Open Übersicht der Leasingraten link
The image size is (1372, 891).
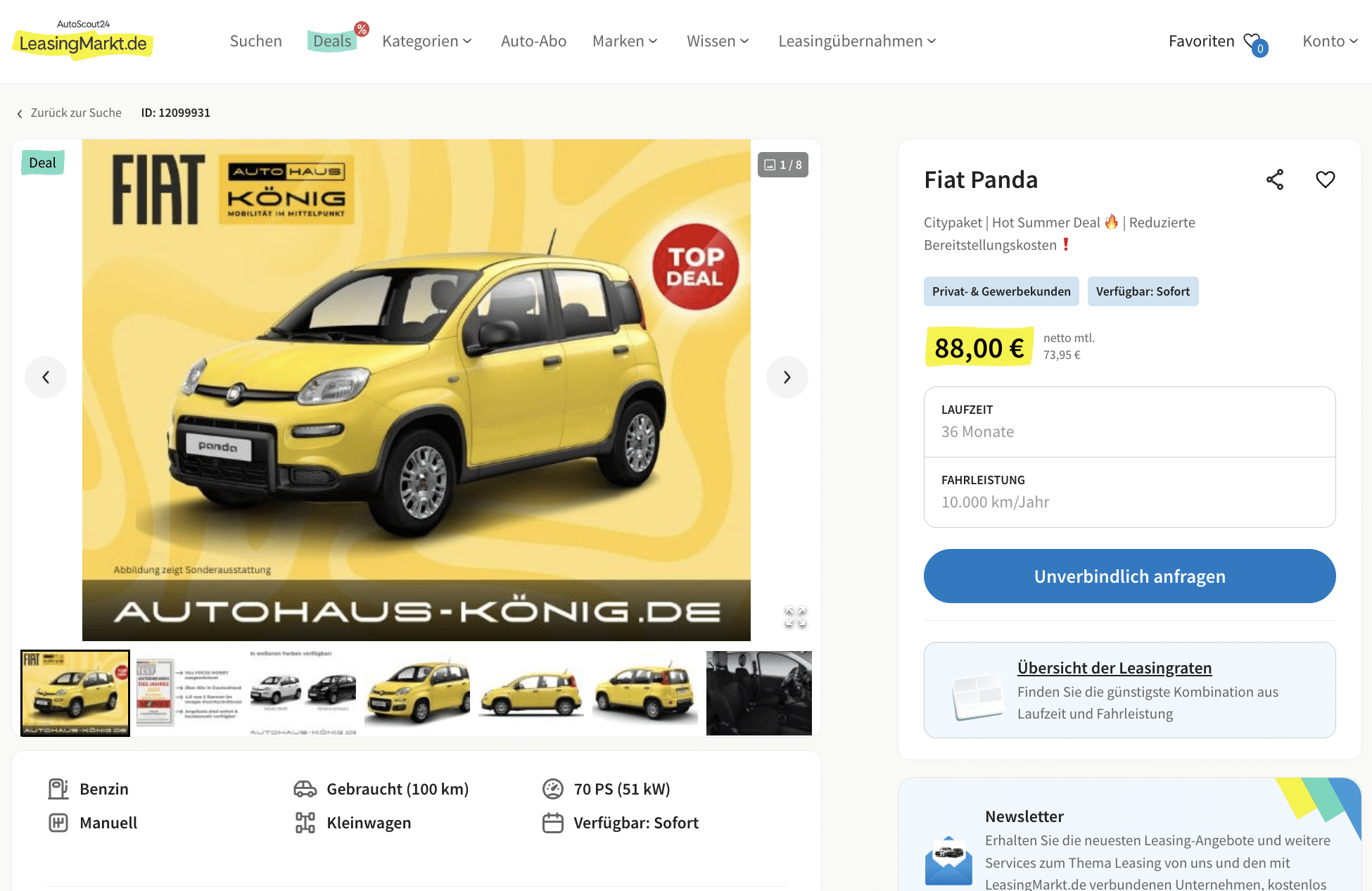(x=1114, y=667)
